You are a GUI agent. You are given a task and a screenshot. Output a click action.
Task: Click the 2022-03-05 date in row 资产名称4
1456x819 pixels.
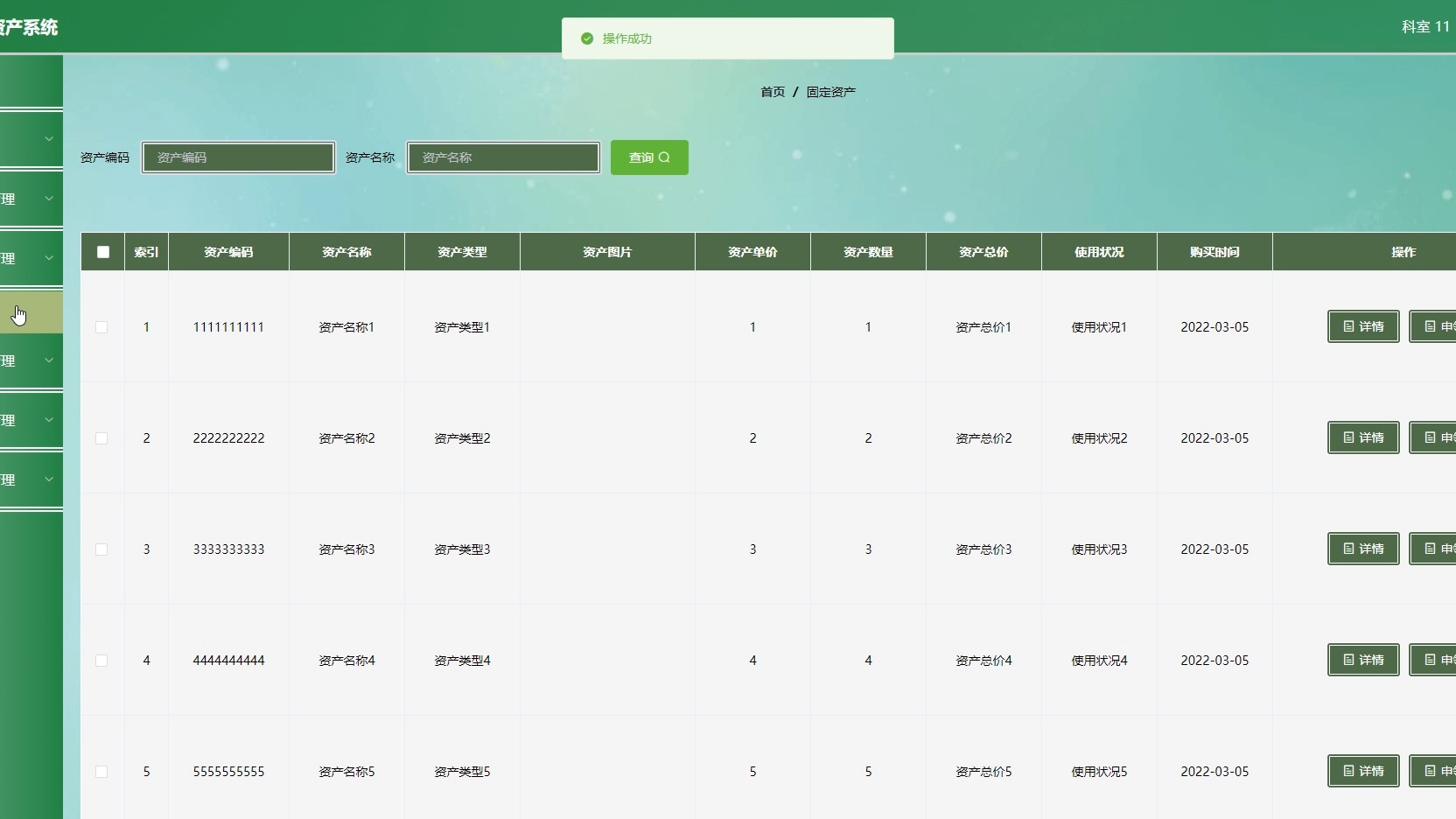(1214, 661)
